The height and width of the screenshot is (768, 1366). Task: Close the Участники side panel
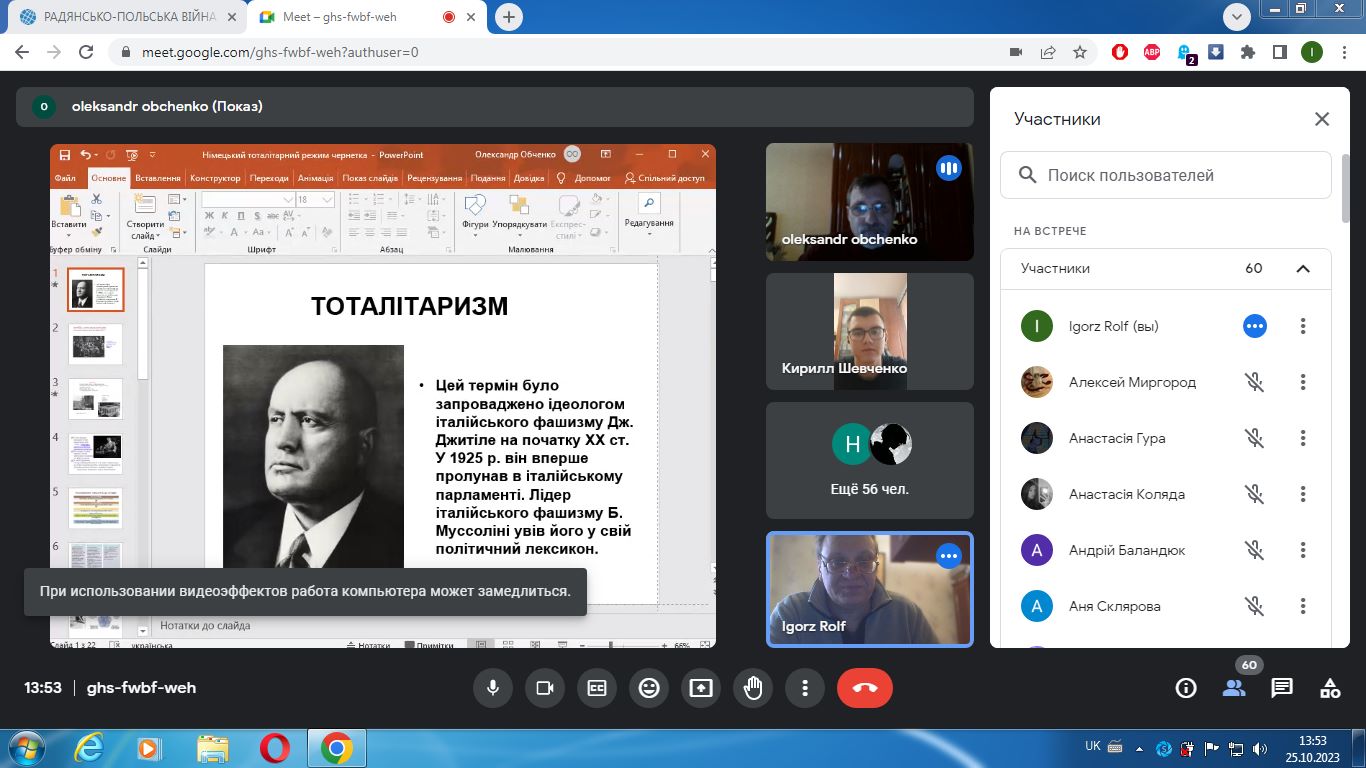pos(1322,119)
